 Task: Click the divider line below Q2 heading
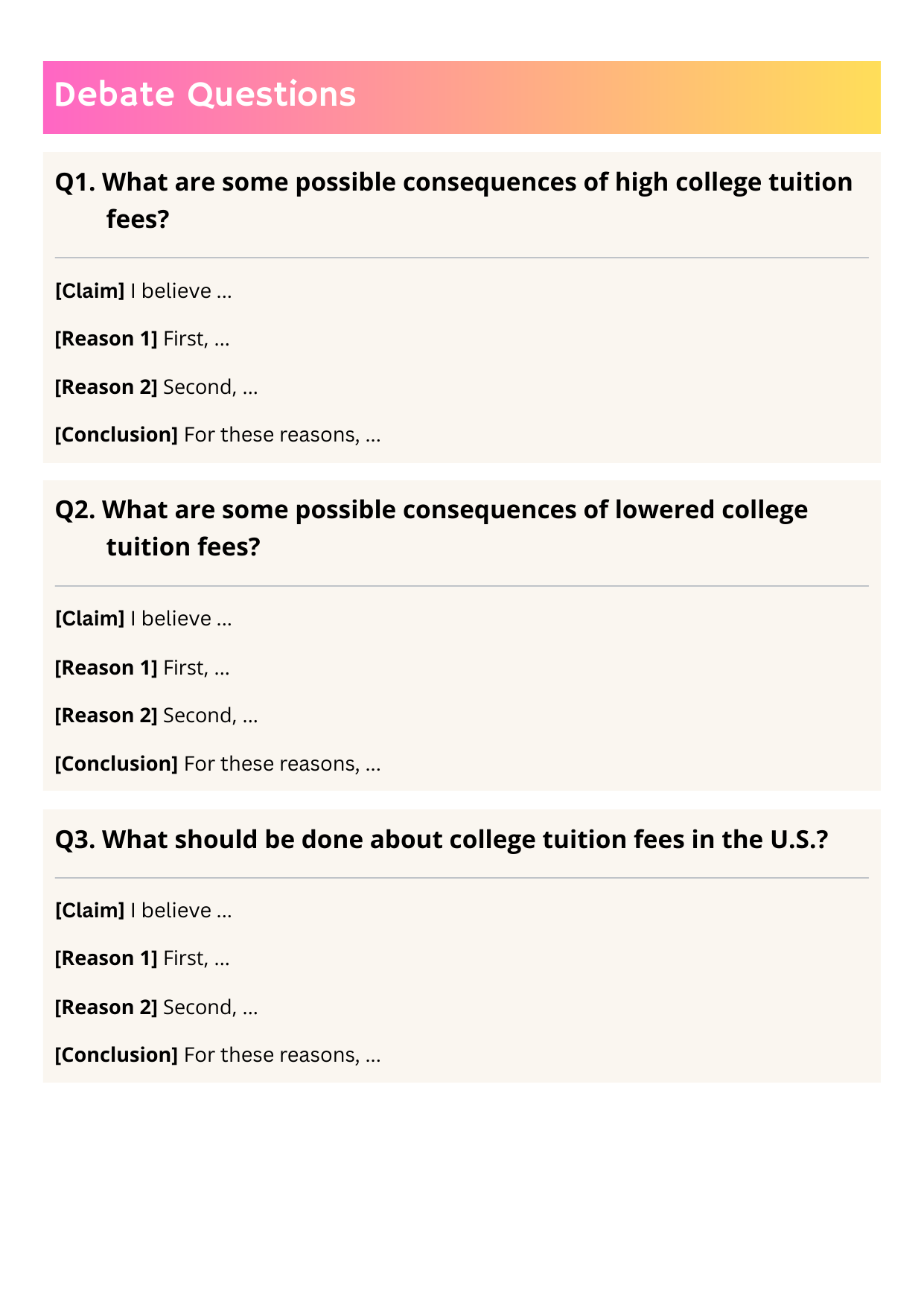(462, 587)
